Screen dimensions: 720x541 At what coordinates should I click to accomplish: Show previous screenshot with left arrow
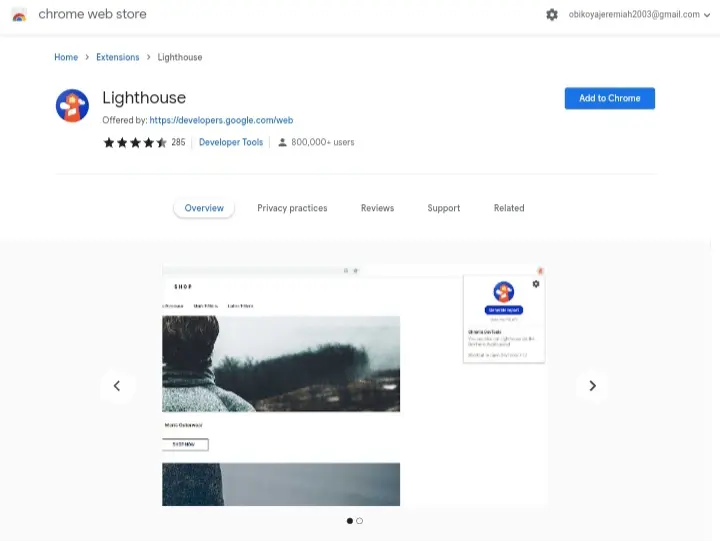[x=118, y=386]
